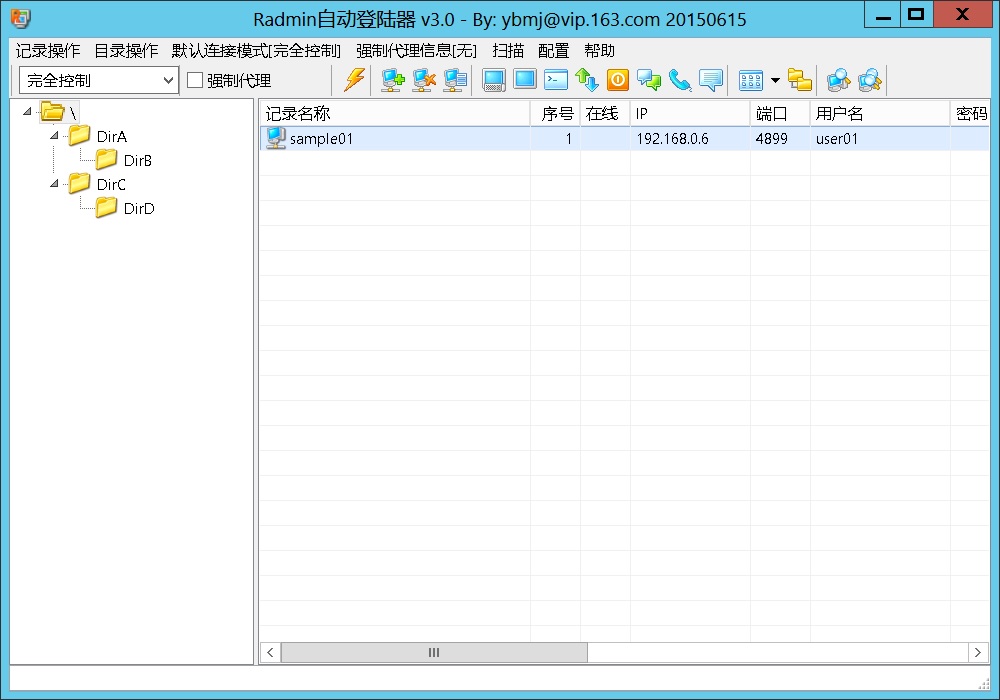
Task: Click the add record icon with green plus
Action: point(393,80)
